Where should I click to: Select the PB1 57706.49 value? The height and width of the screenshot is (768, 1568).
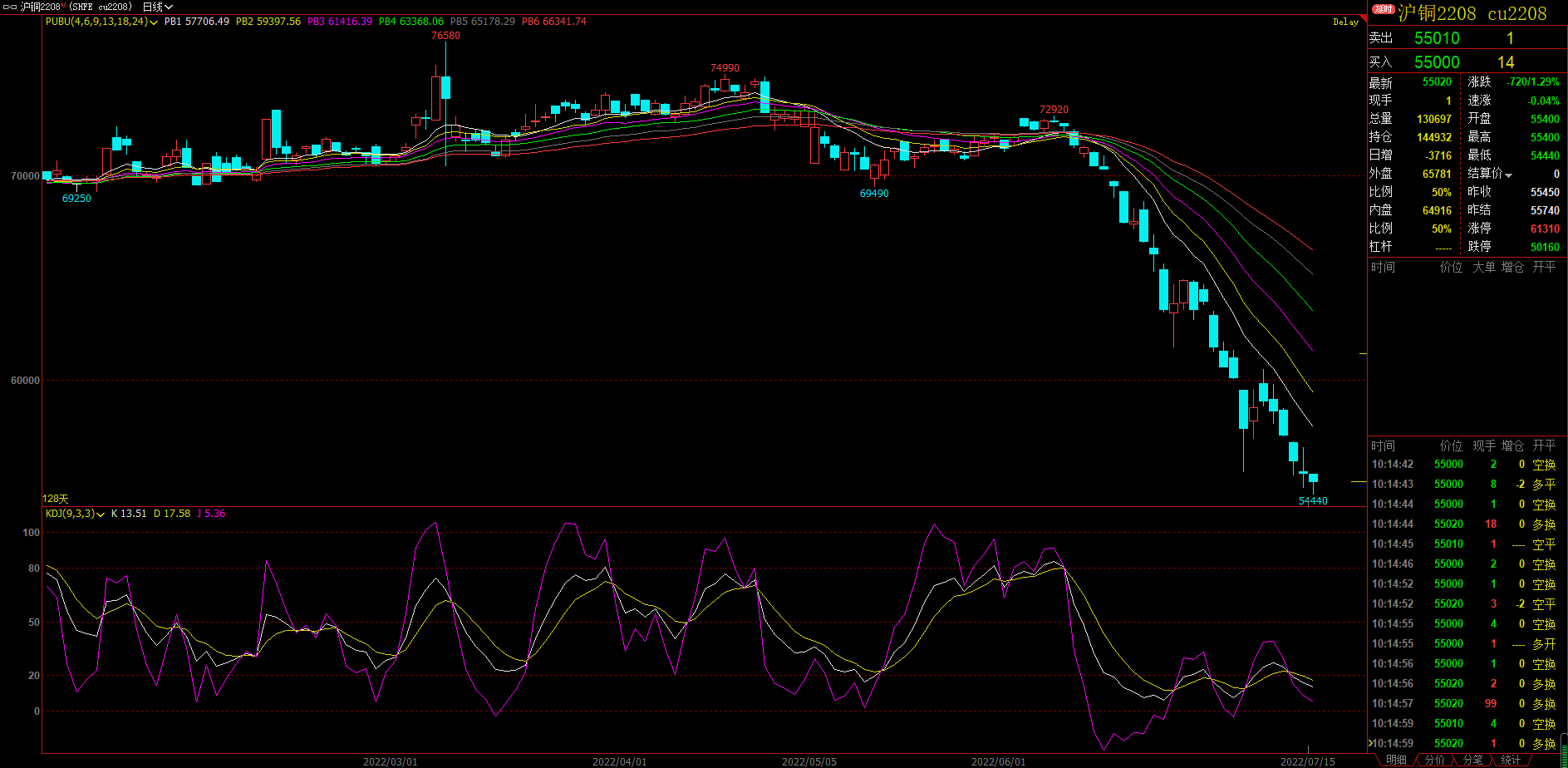[x=197, y=22]
